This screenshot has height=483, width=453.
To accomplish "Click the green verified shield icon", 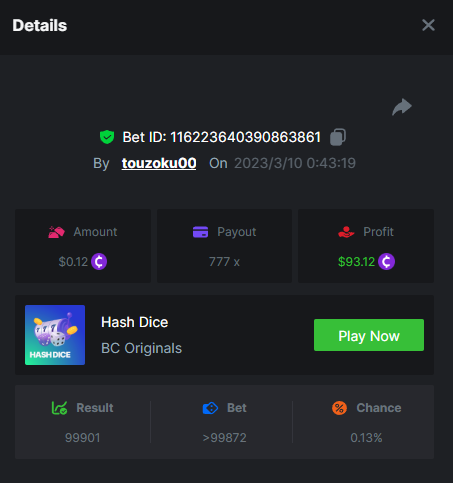I will coord(107,137).
